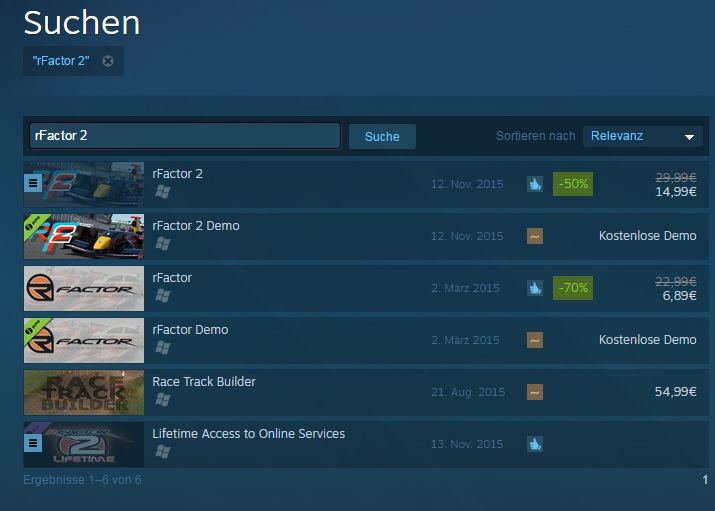Open the Race Track Builder thumbnail
Viewport: 715px width, 511px height.
(84, 392)
